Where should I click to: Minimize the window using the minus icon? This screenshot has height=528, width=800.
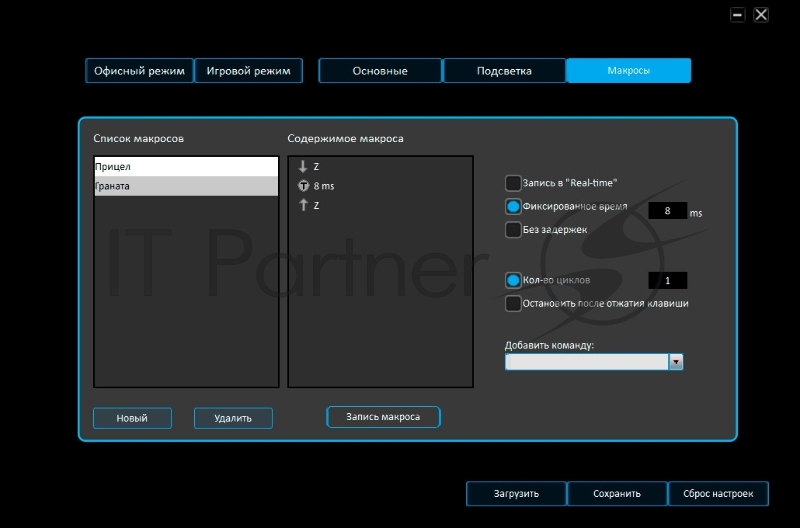tap(738, 15)
